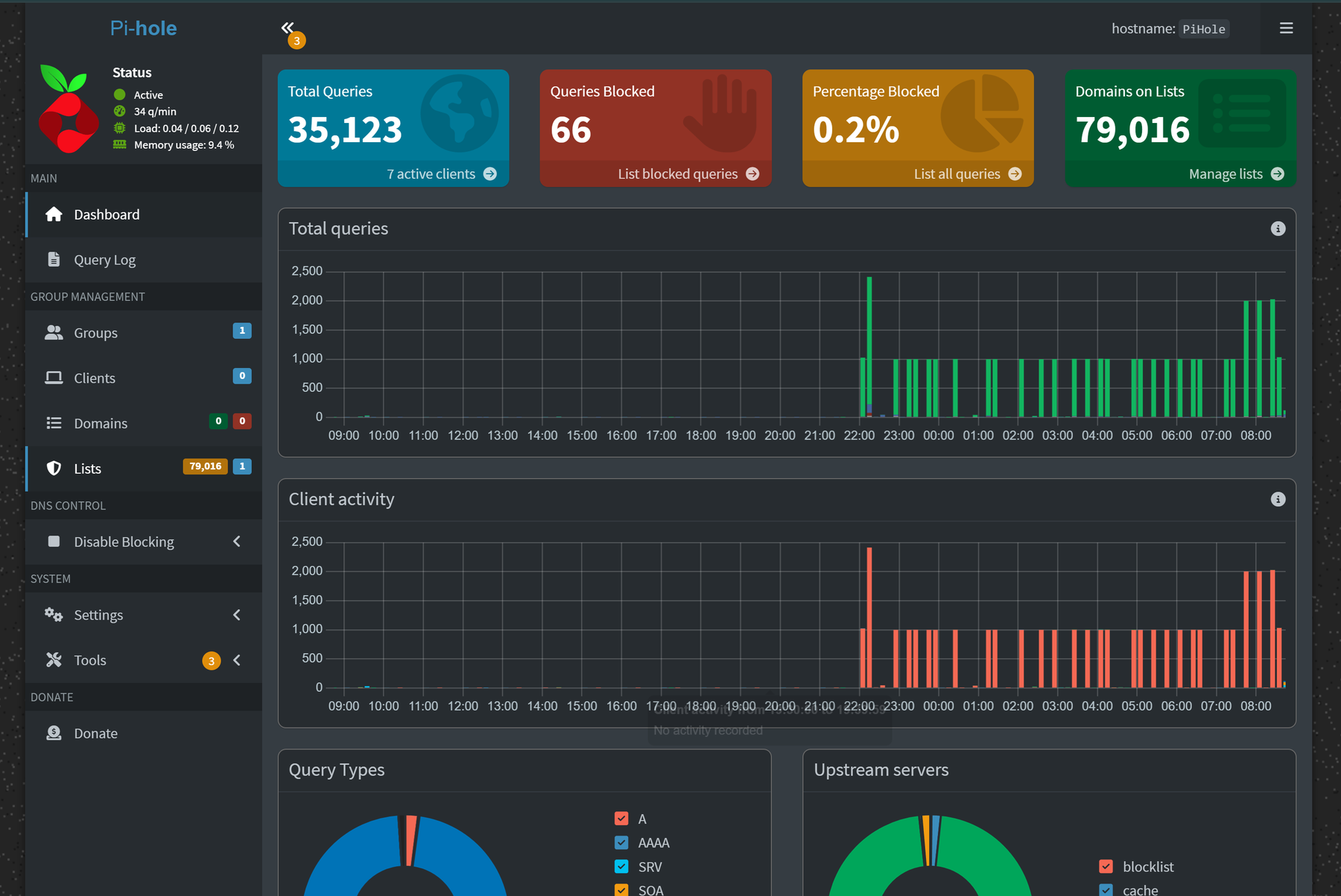Open the Domains menu item
The image size is (1341, 896).
click(145, 423)
